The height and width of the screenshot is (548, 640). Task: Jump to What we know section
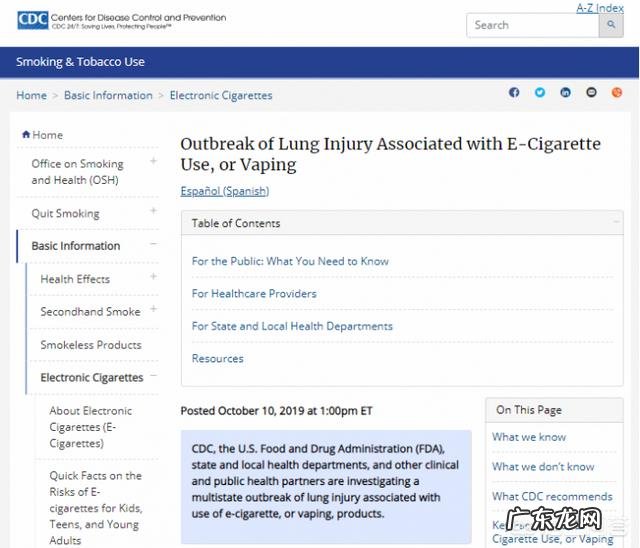point(529,437)
